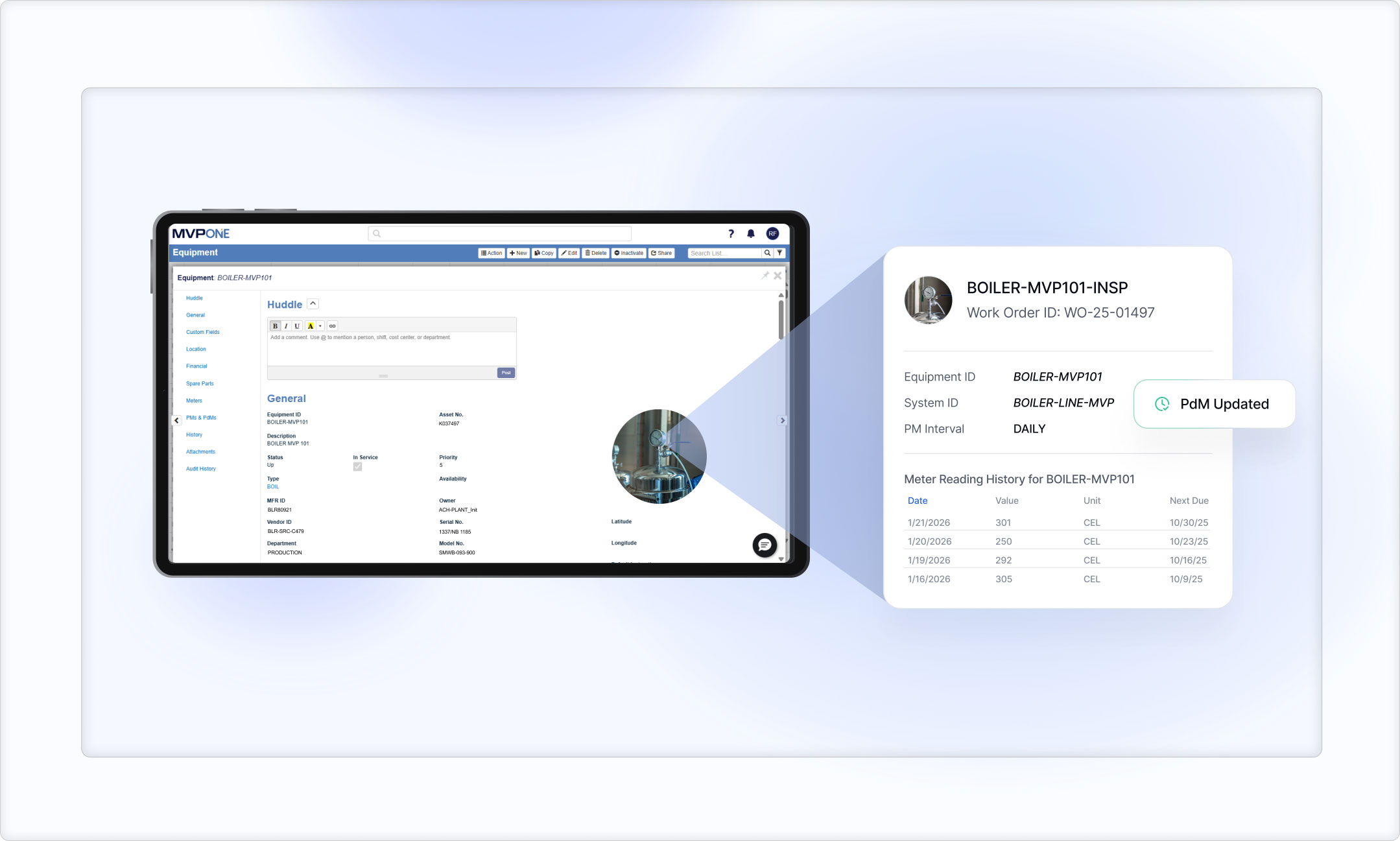The image size is (1400, 841).
Task: Insert a link in Huddle editor
Action: [x=332, y=326]
